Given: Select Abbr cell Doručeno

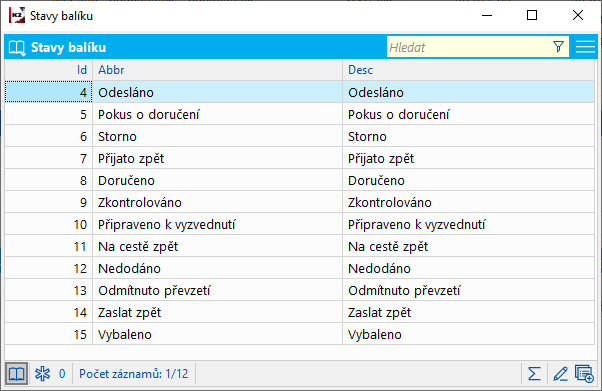Looking at the screenshot, I should point(217,180).
